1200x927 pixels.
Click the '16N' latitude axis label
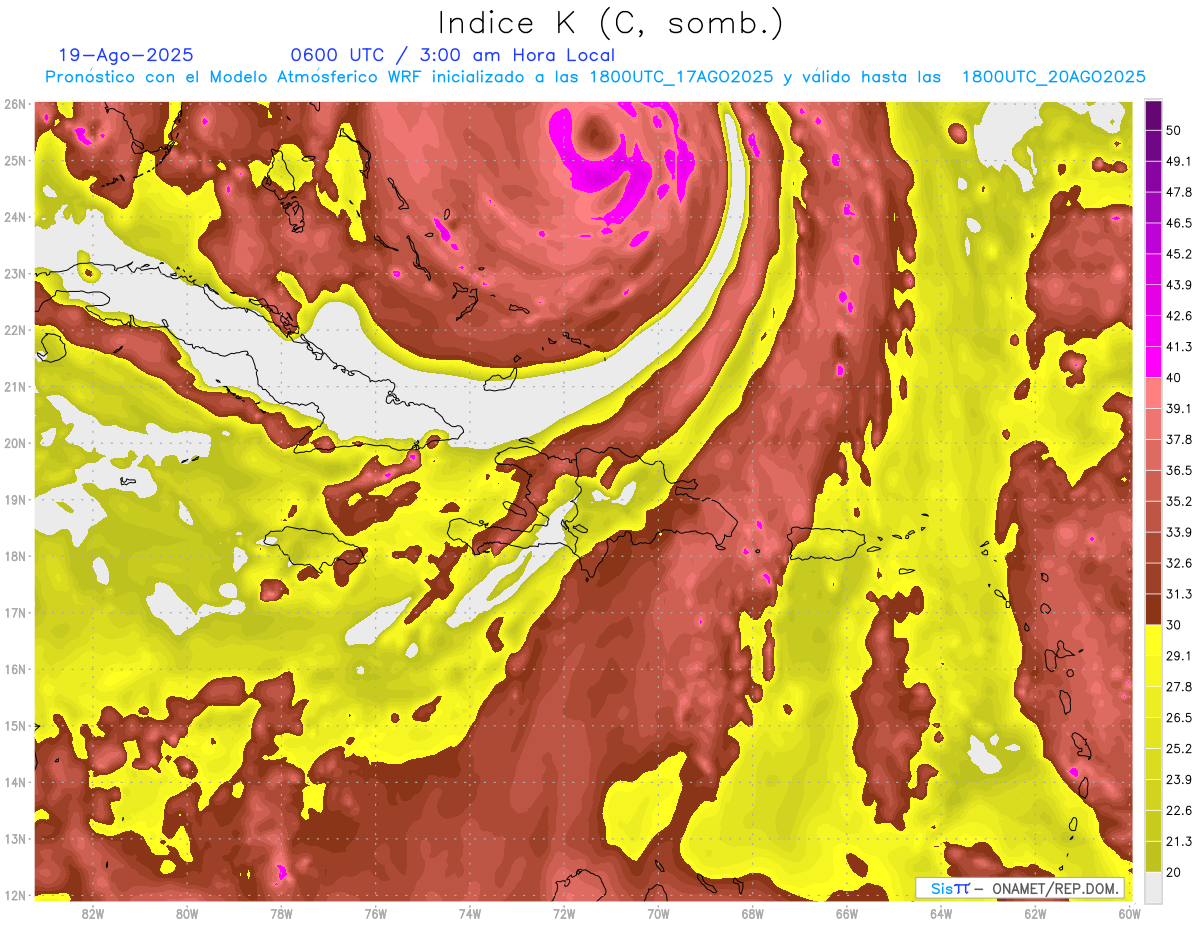14,669
